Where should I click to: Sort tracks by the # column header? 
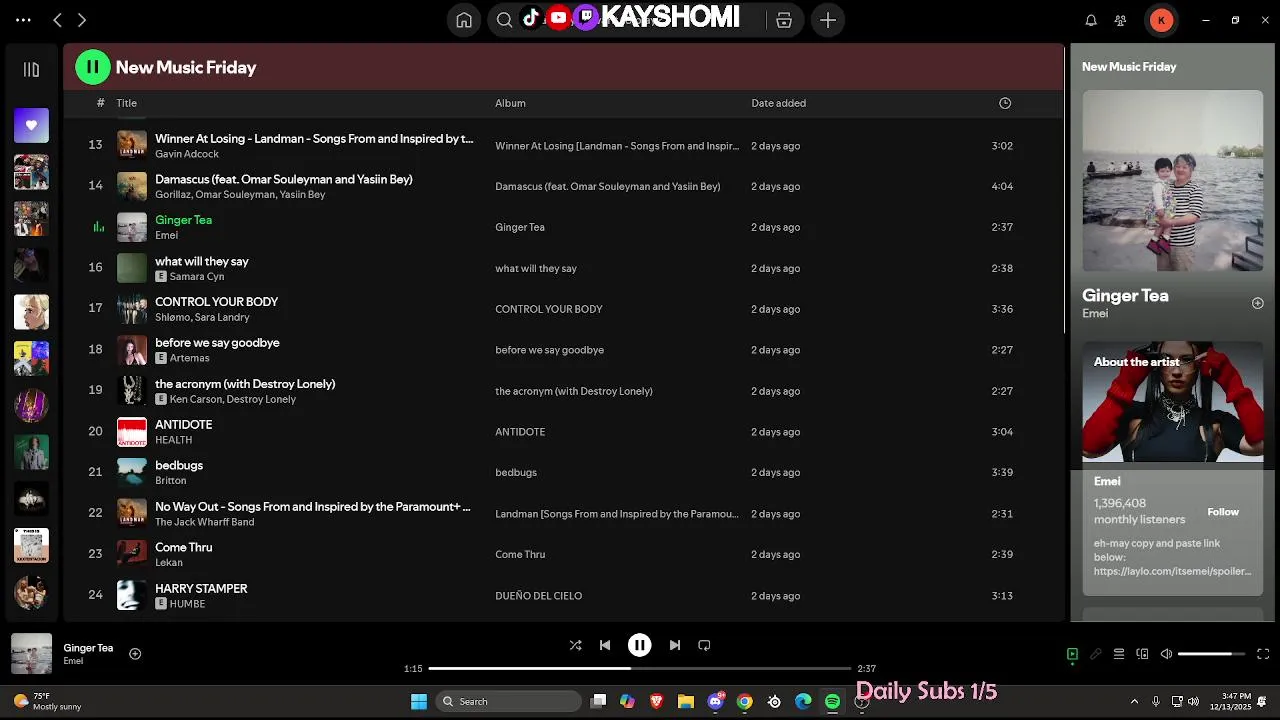pos(100,103)
